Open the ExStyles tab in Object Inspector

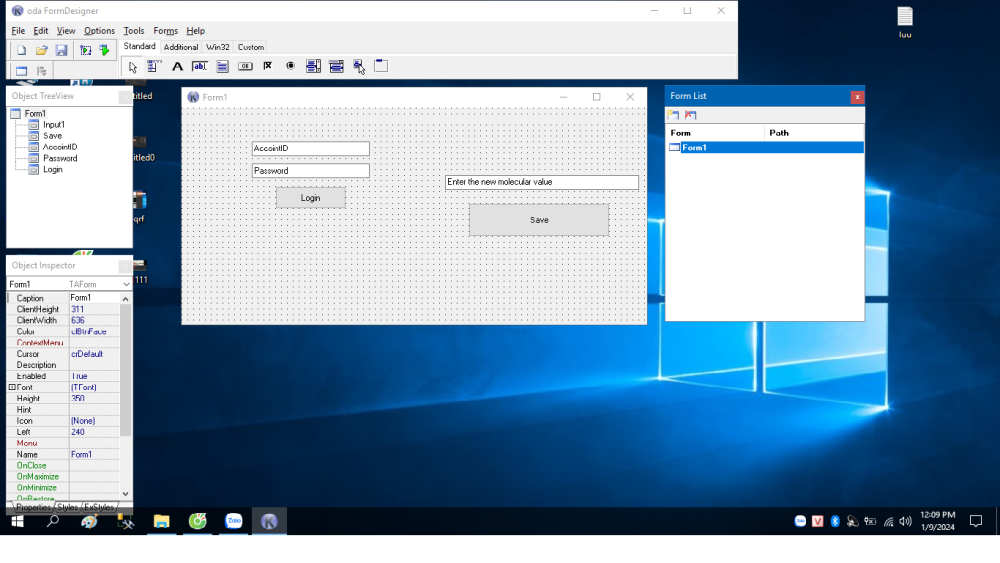(x=99, y=508)
